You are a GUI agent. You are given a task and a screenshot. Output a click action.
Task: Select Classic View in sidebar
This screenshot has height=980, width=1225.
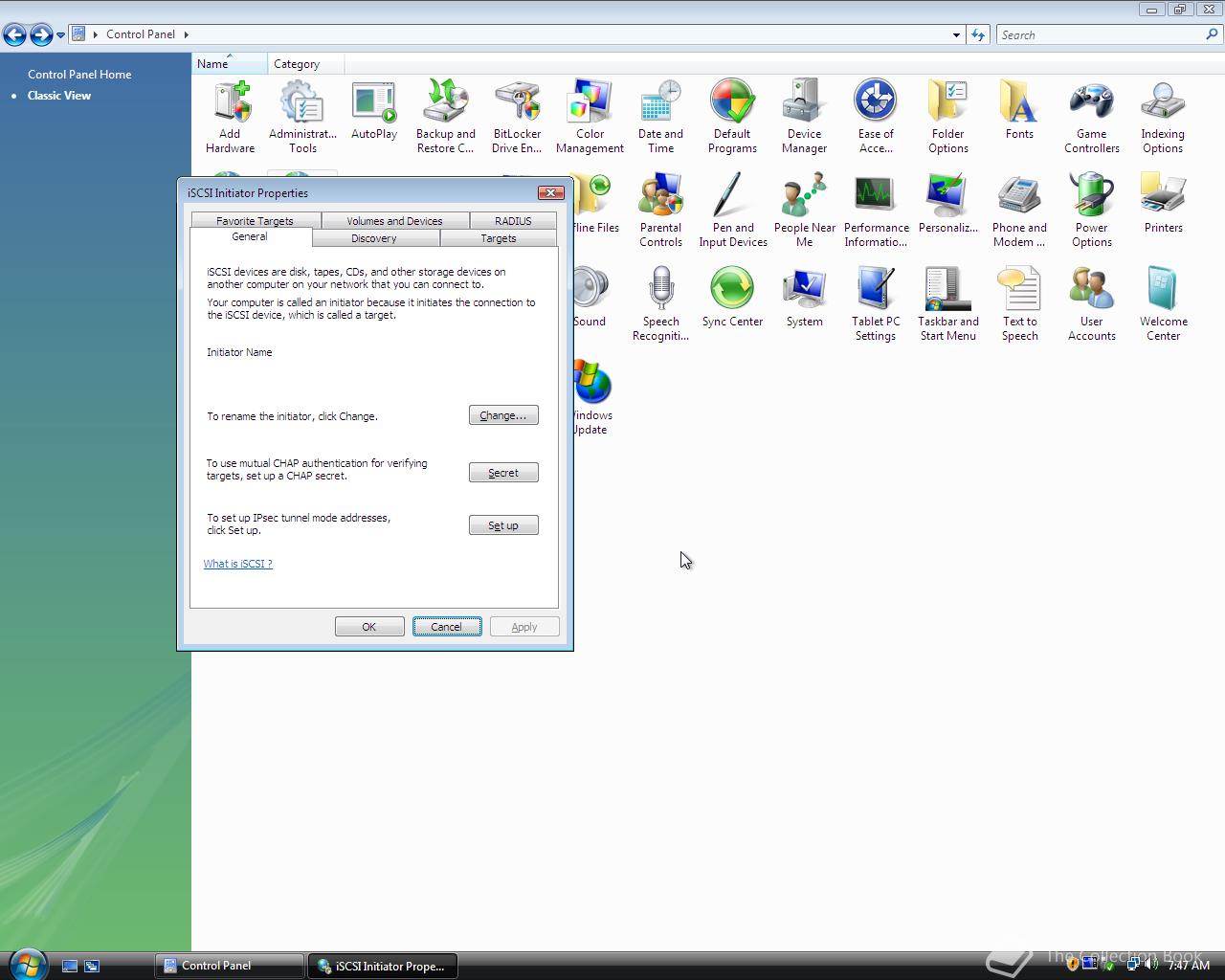click(59, 96)
